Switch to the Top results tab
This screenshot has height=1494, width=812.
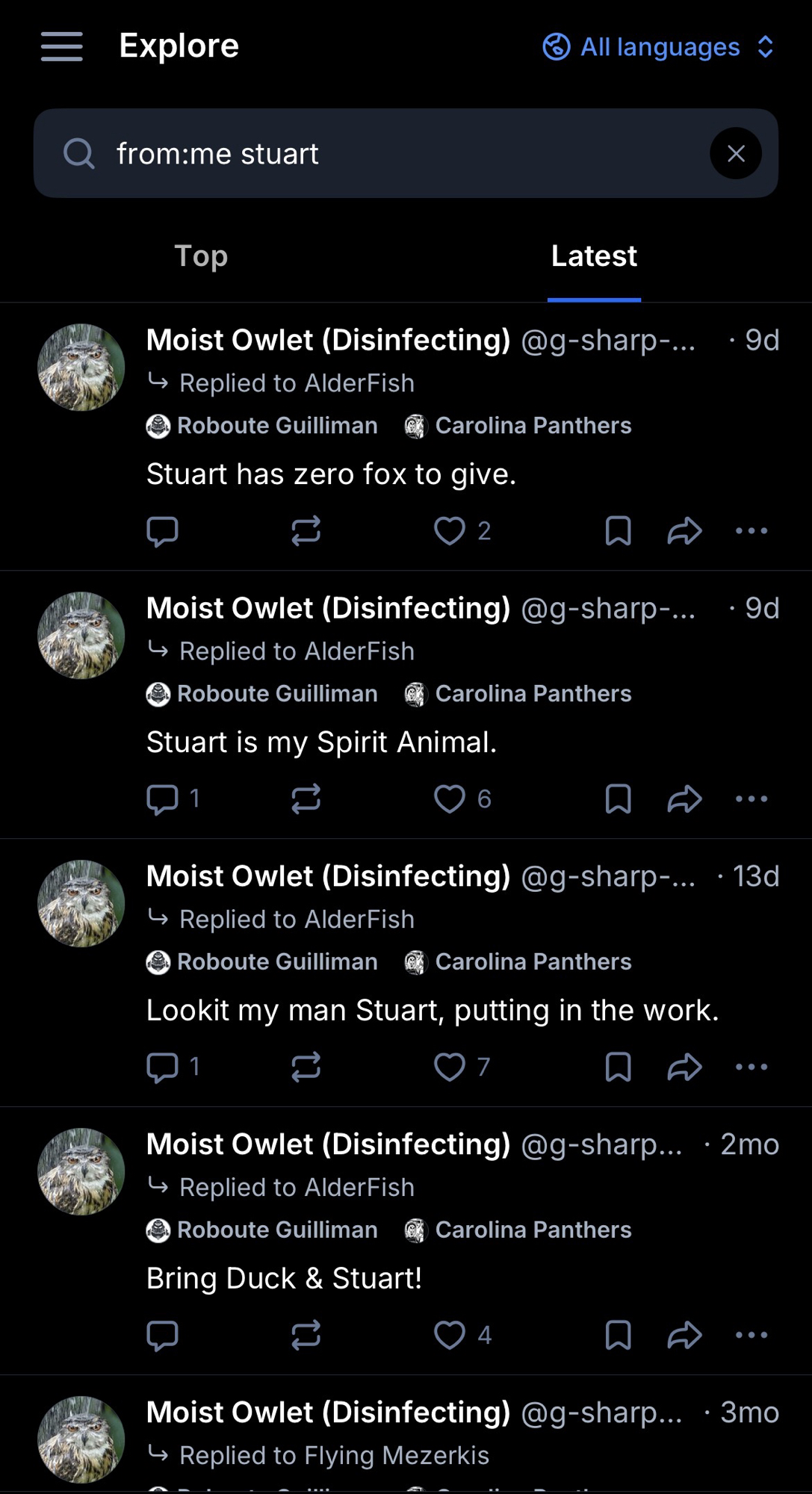(201, 256)
